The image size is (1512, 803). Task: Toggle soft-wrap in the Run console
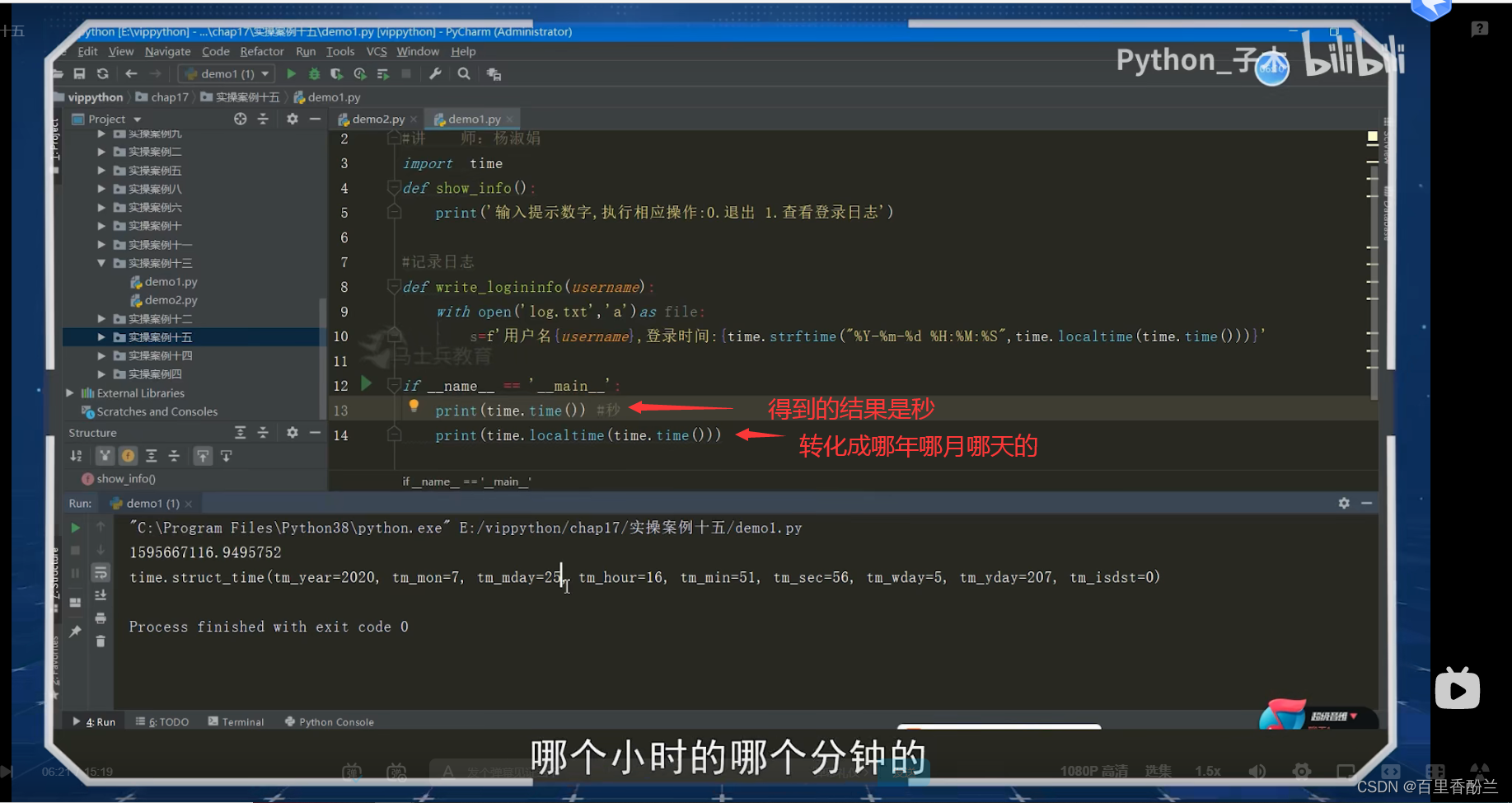(x=101, y=573)
